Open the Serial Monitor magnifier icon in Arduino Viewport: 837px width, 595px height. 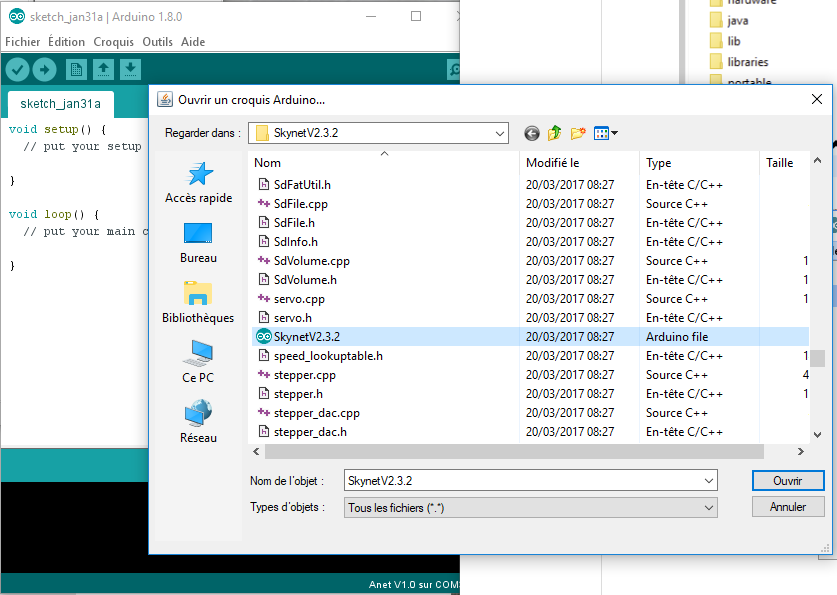(453, 70)
